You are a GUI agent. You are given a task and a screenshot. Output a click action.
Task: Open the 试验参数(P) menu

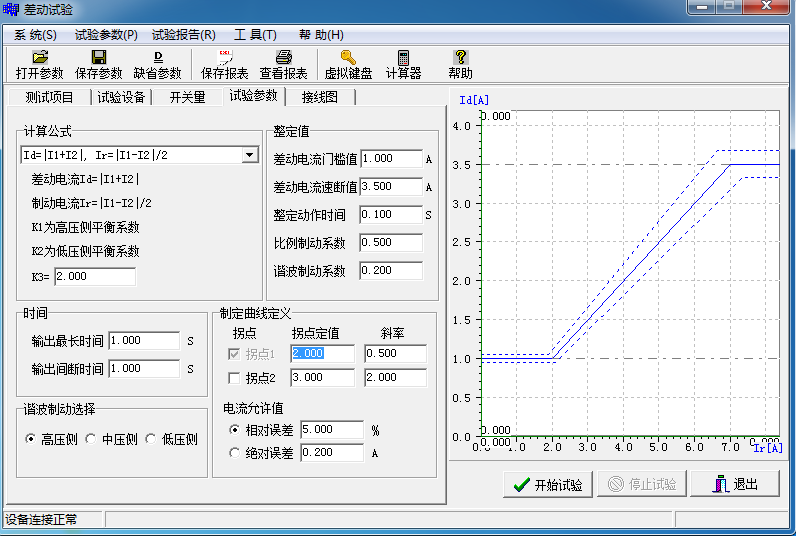106,34
